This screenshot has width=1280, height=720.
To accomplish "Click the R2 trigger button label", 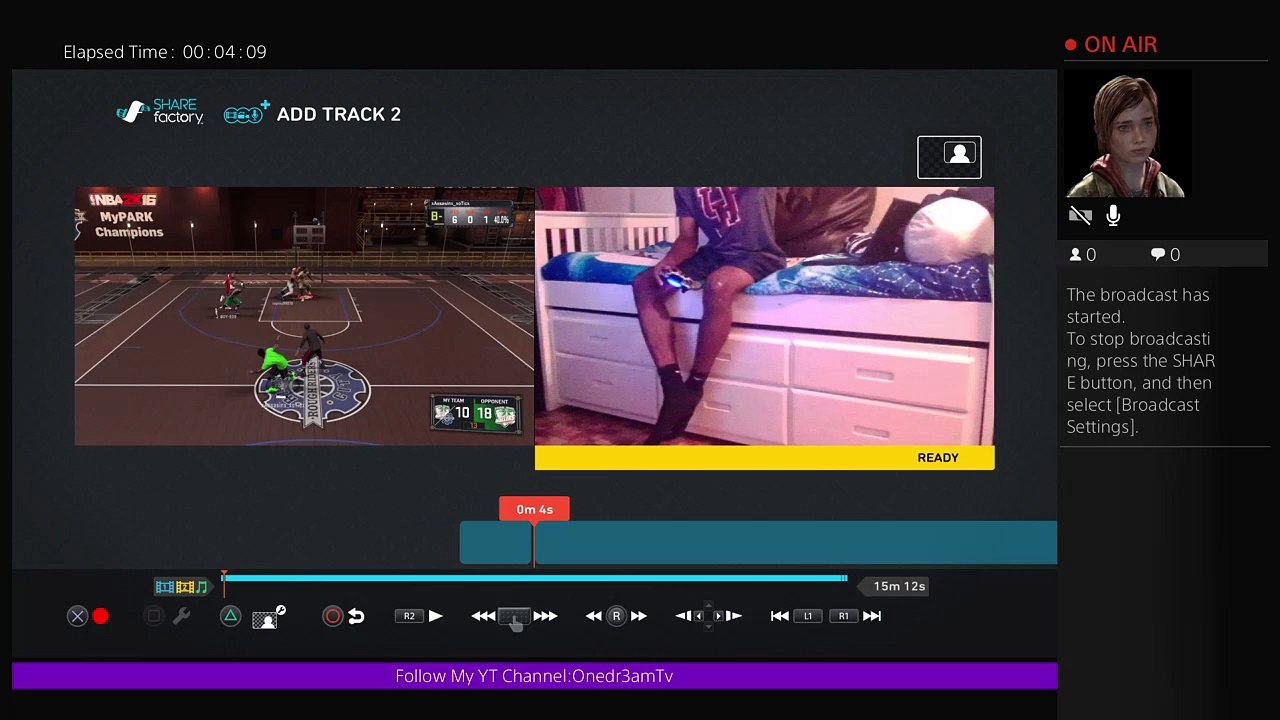I will click(x=409, y=616).
